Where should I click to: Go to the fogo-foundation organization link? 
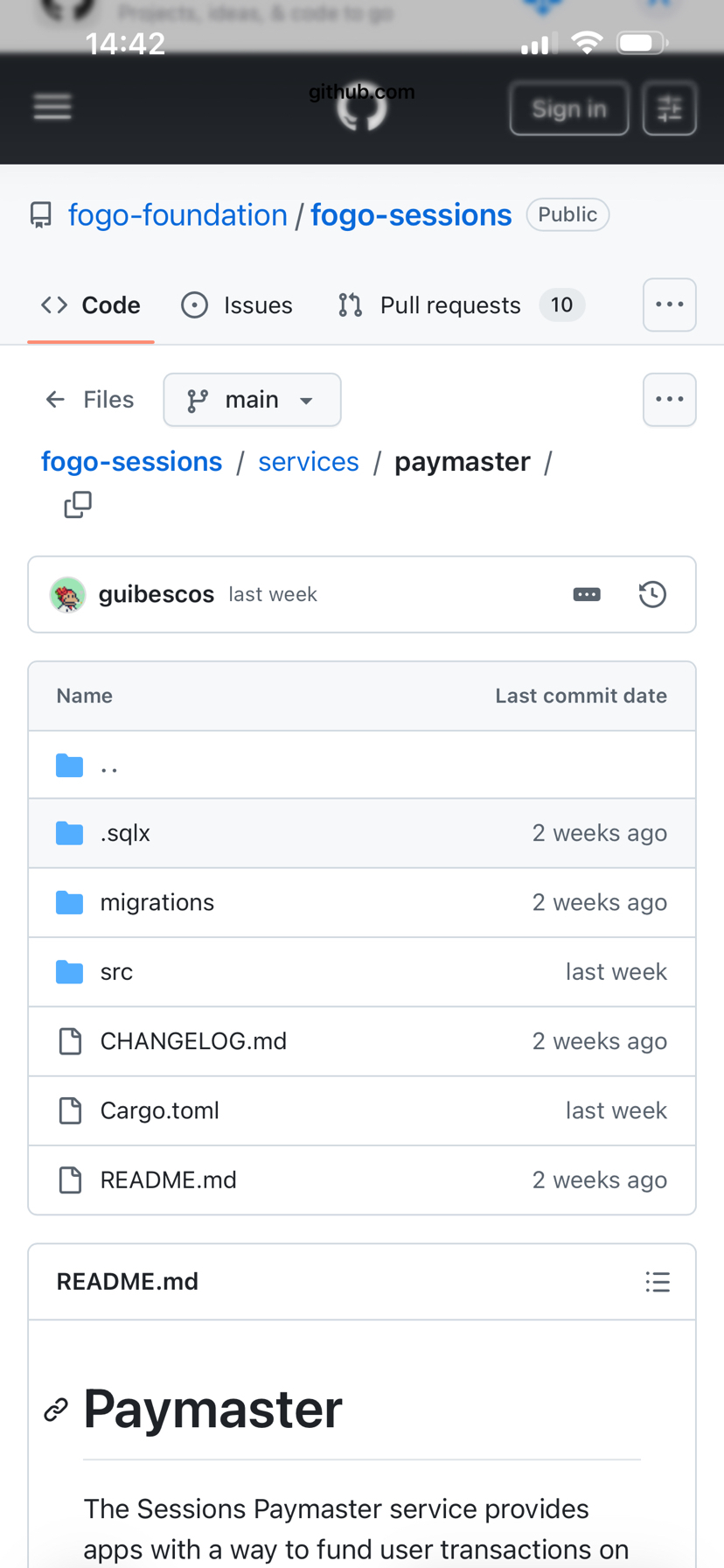178,215
